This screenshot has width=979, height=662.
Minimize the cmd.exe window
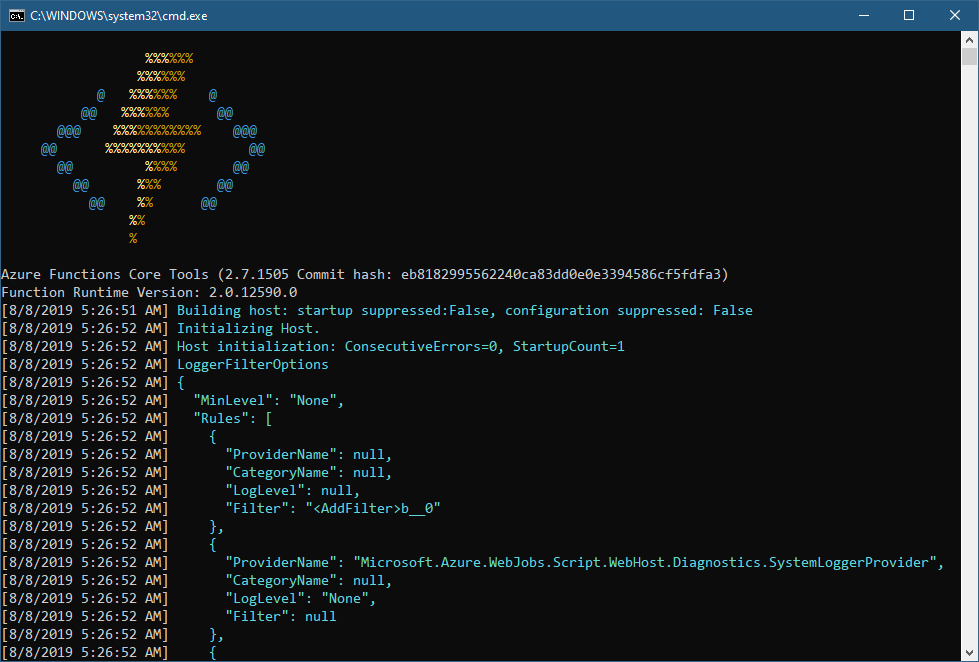pyautogui.click(x=863, y=16)
